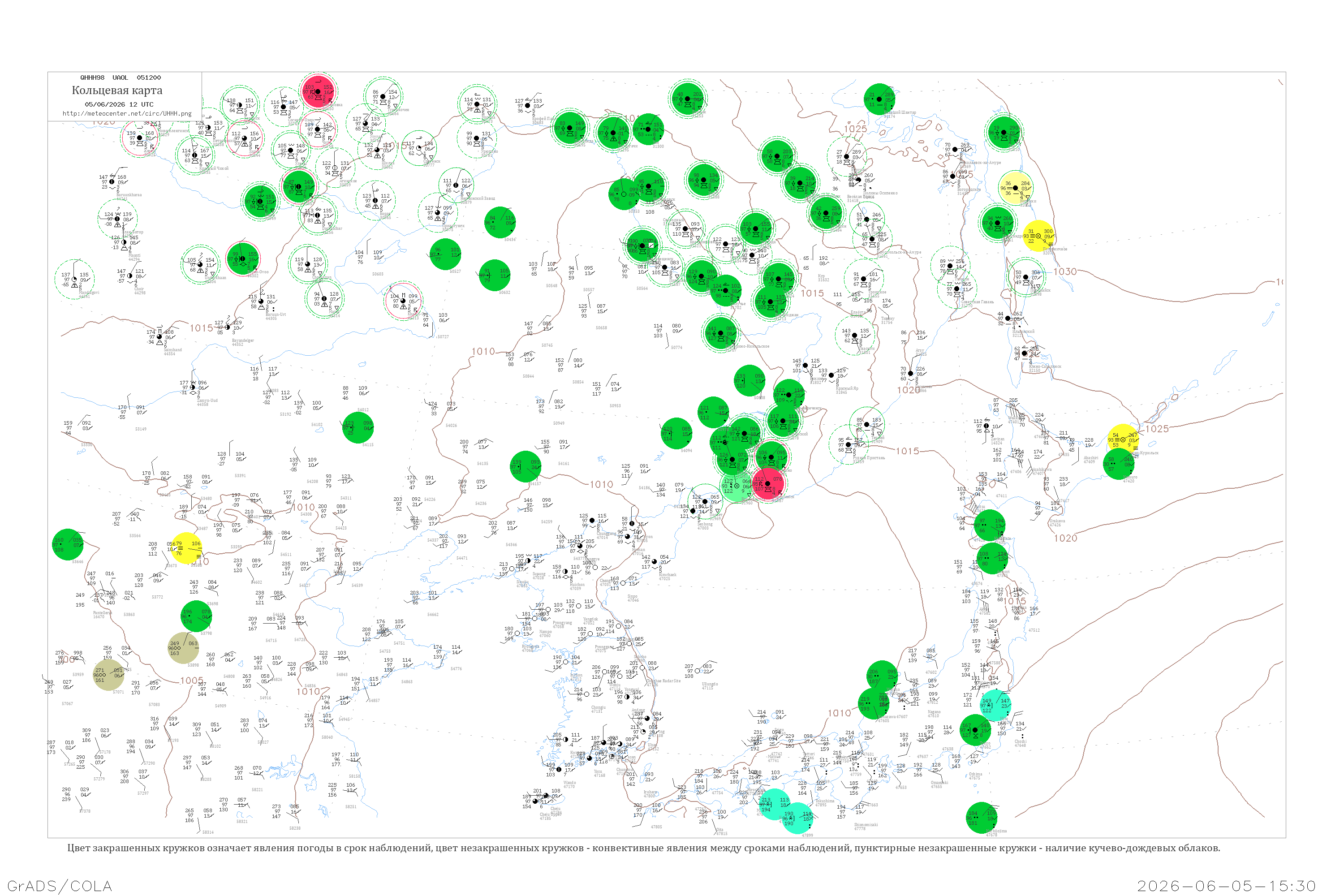Click the Тунгокочен station plot
The image size is (1344, 896).
coord(383,97)
